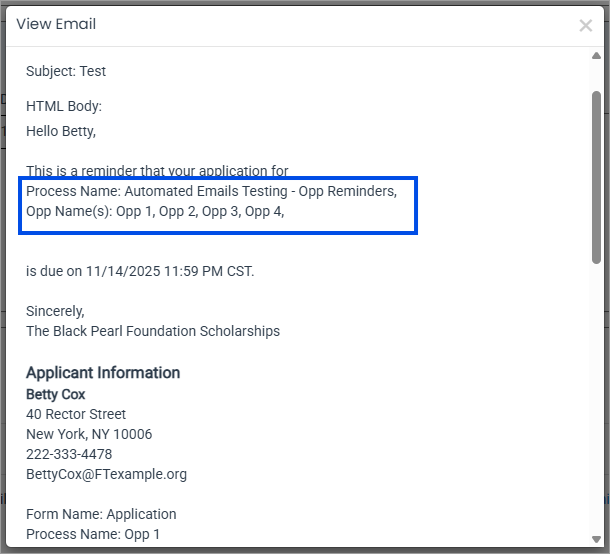
Task: Click 'The Black Pearl Foundation Scholarships'
Action: coord(153,331)
